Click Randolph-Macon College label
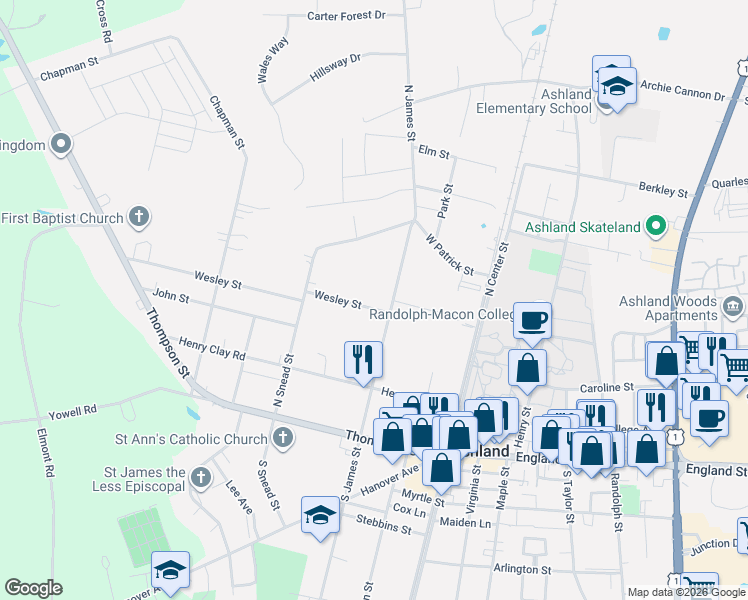Image resolution: width=748 pixels, height=600 pixels. tap(442, 314)
